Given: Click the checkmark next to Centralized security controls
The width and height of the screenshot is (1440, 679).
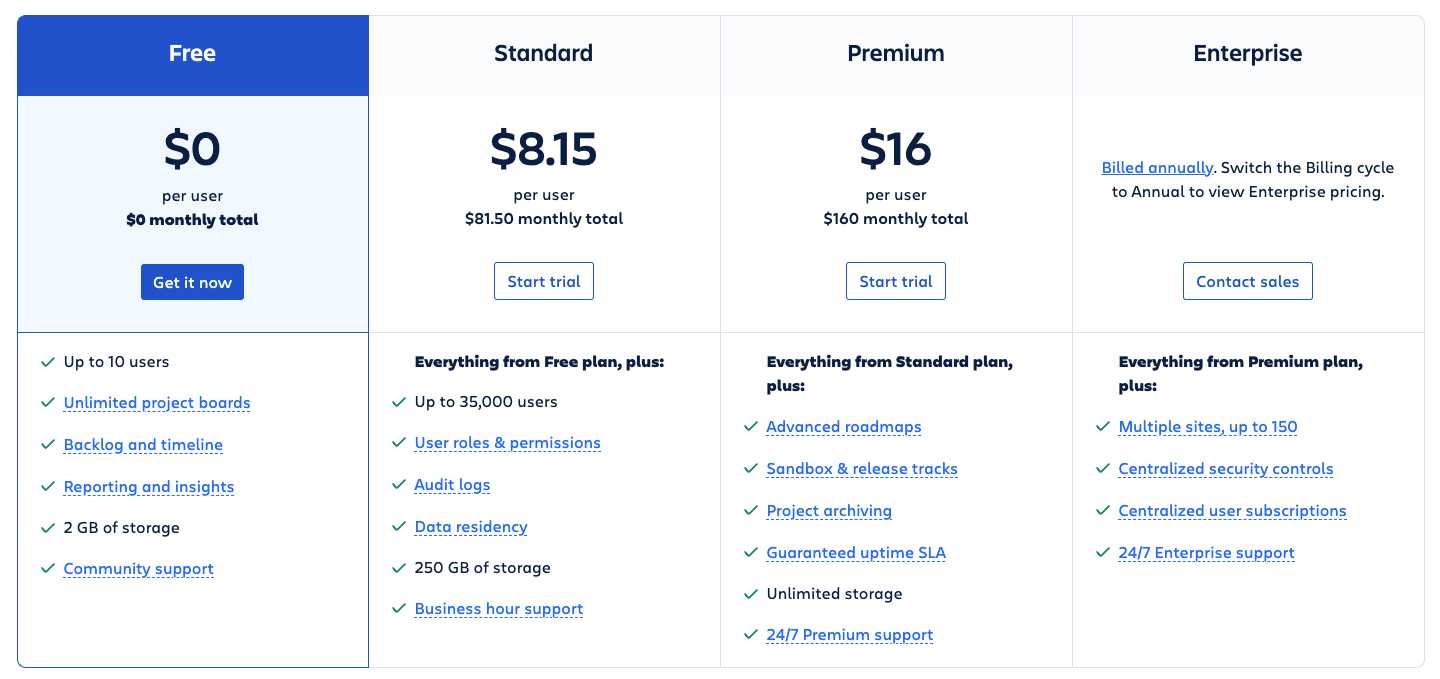Looking at the screenshot, I should [1102, 468].
